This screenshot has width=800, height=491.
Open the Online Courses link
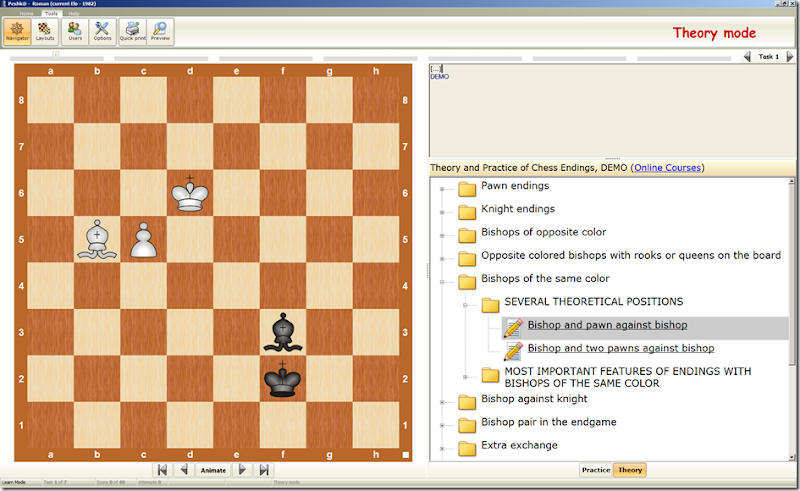tap(667, 168)
